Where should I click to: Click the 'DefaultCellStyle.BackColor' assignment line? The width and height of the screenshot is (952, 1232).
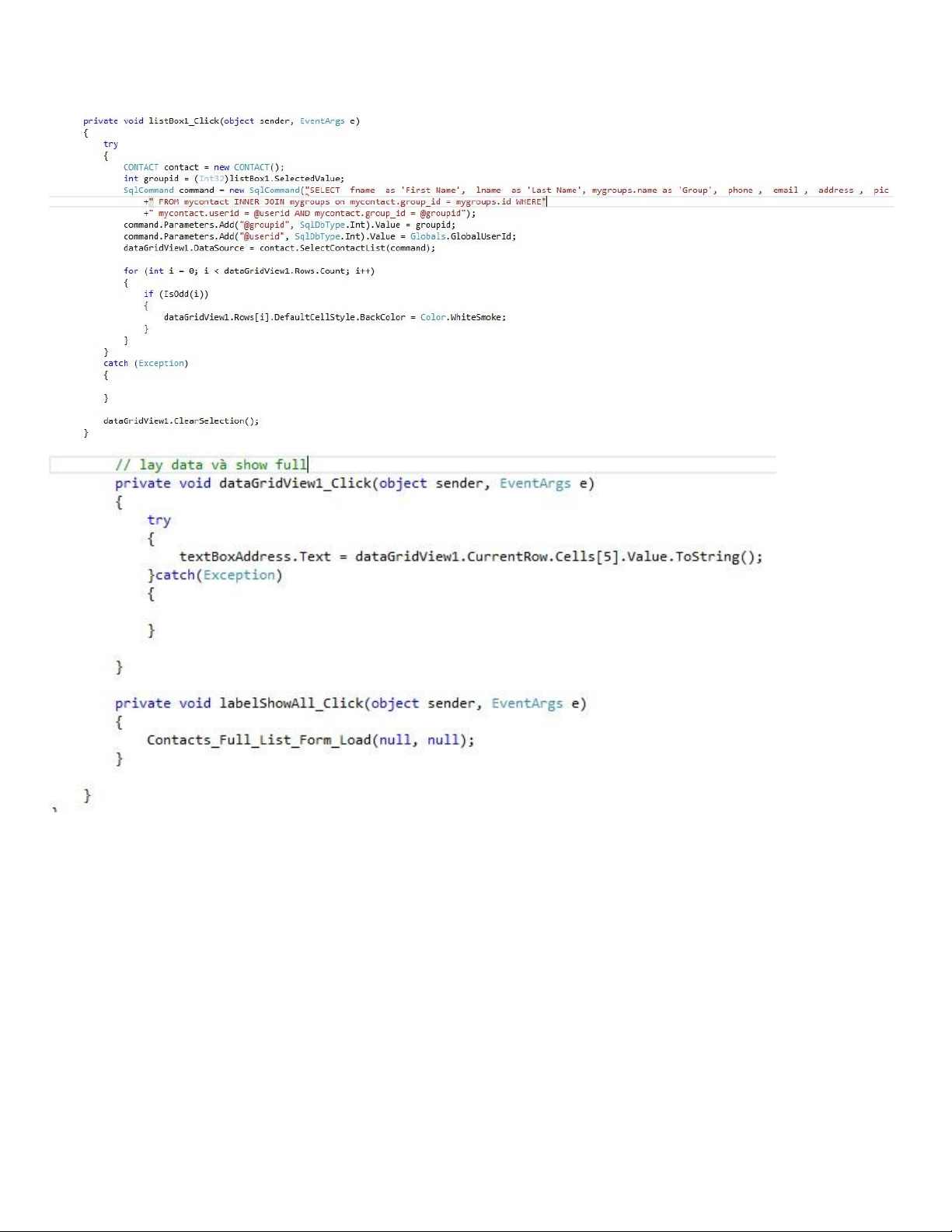(335, 317)
